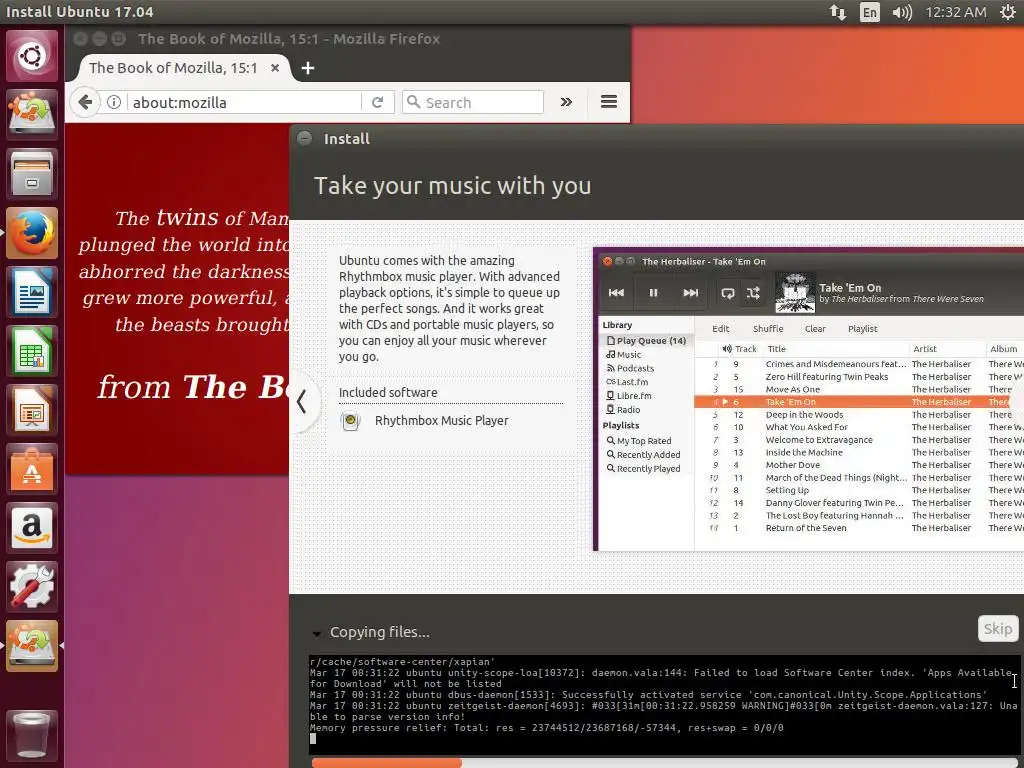Viewport: 1024px width, 768px height.
Task: Click the installer progress bar
Action: coord(666,763)
